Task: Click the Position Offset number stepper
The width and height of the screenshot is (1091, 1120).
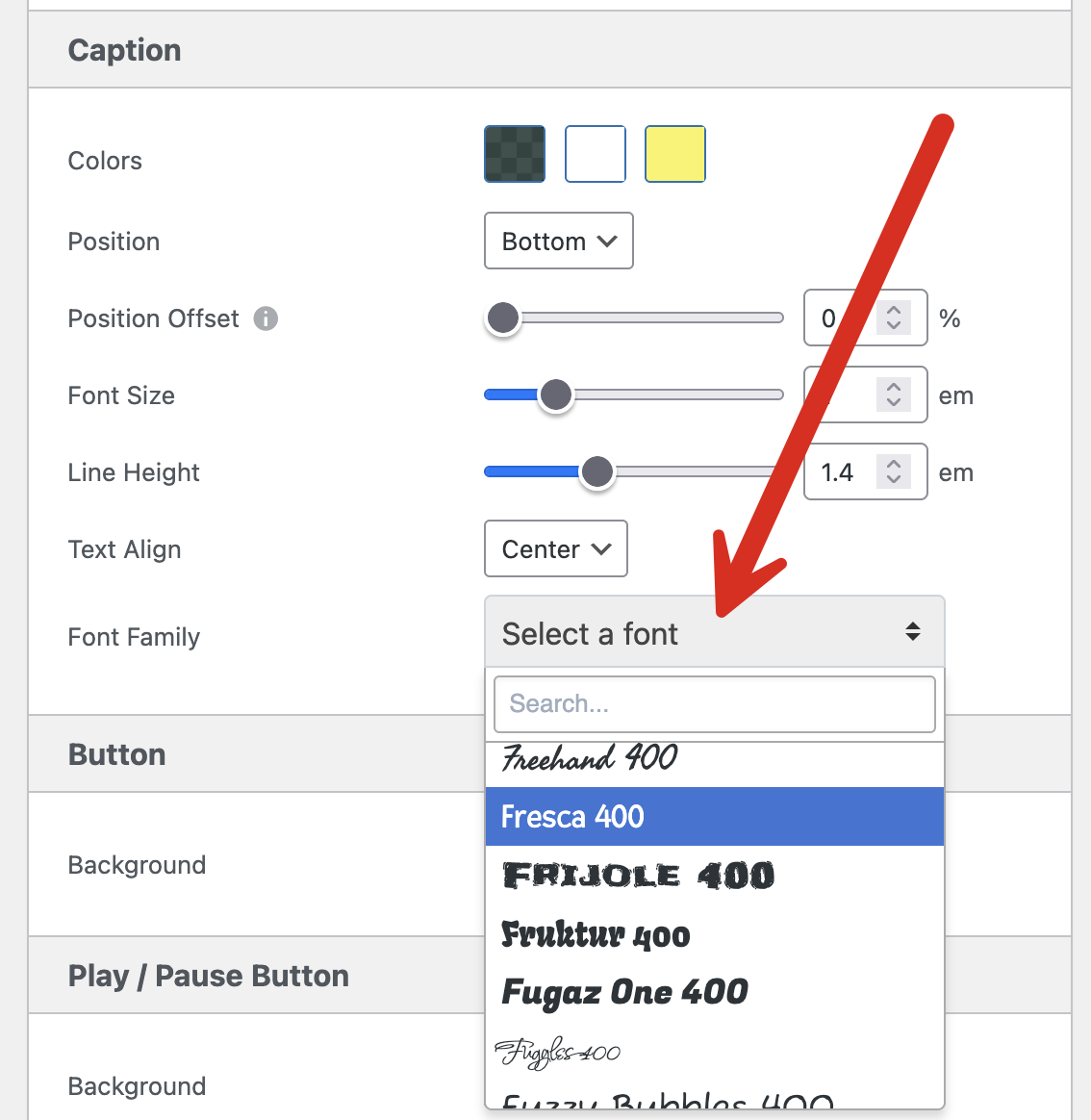Action: point(894,318)
